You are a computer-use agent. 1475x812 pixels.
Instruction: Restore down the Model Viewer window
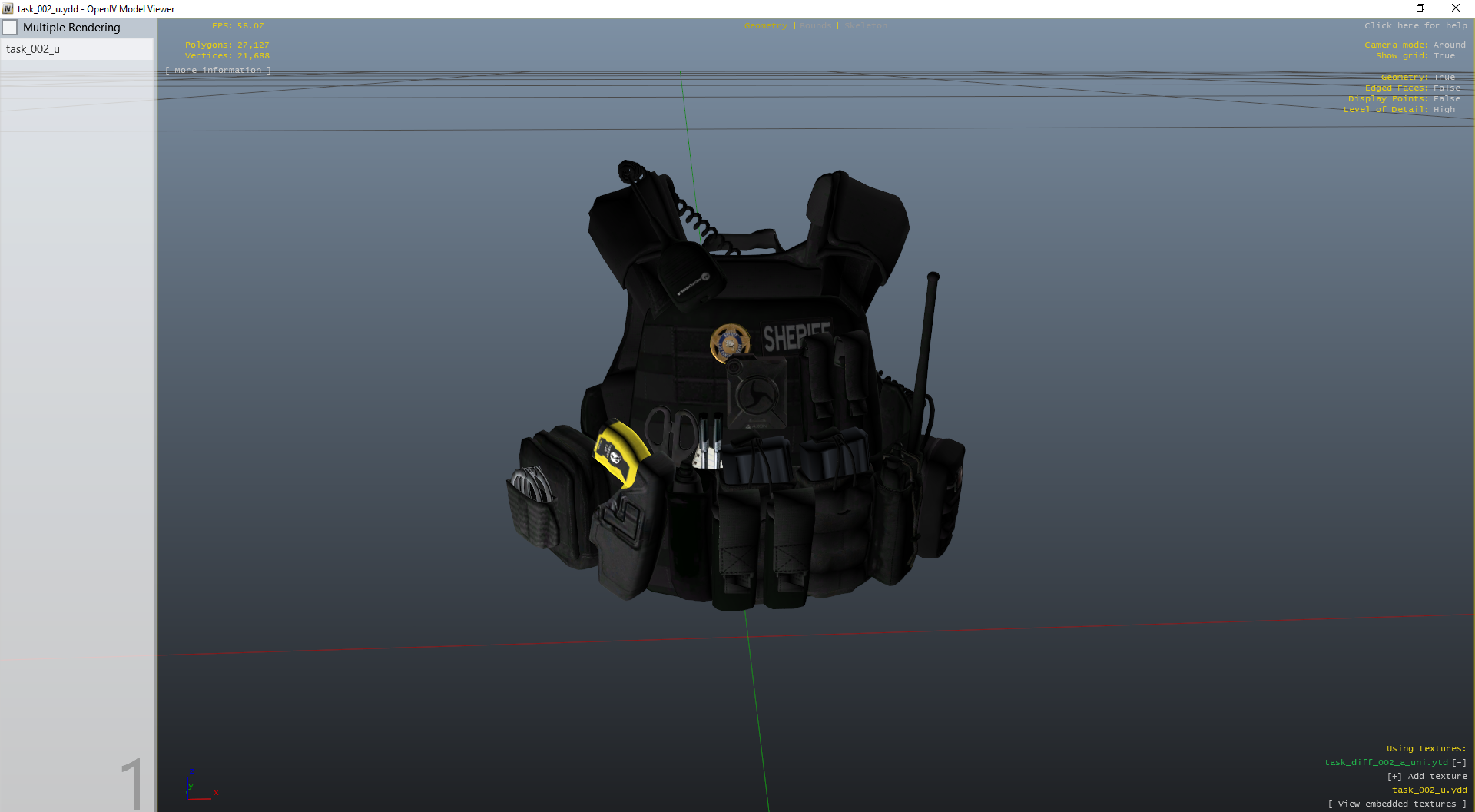coord(1420,8)
